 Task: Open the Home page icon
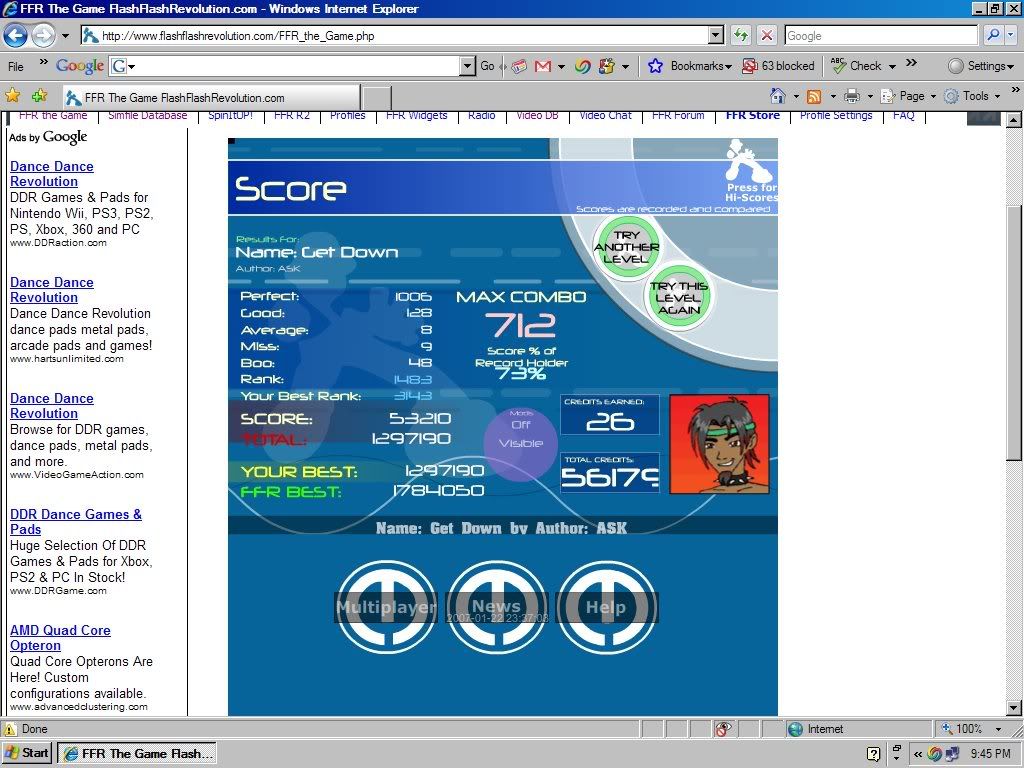pyautogui.click(x=778, y=96)
